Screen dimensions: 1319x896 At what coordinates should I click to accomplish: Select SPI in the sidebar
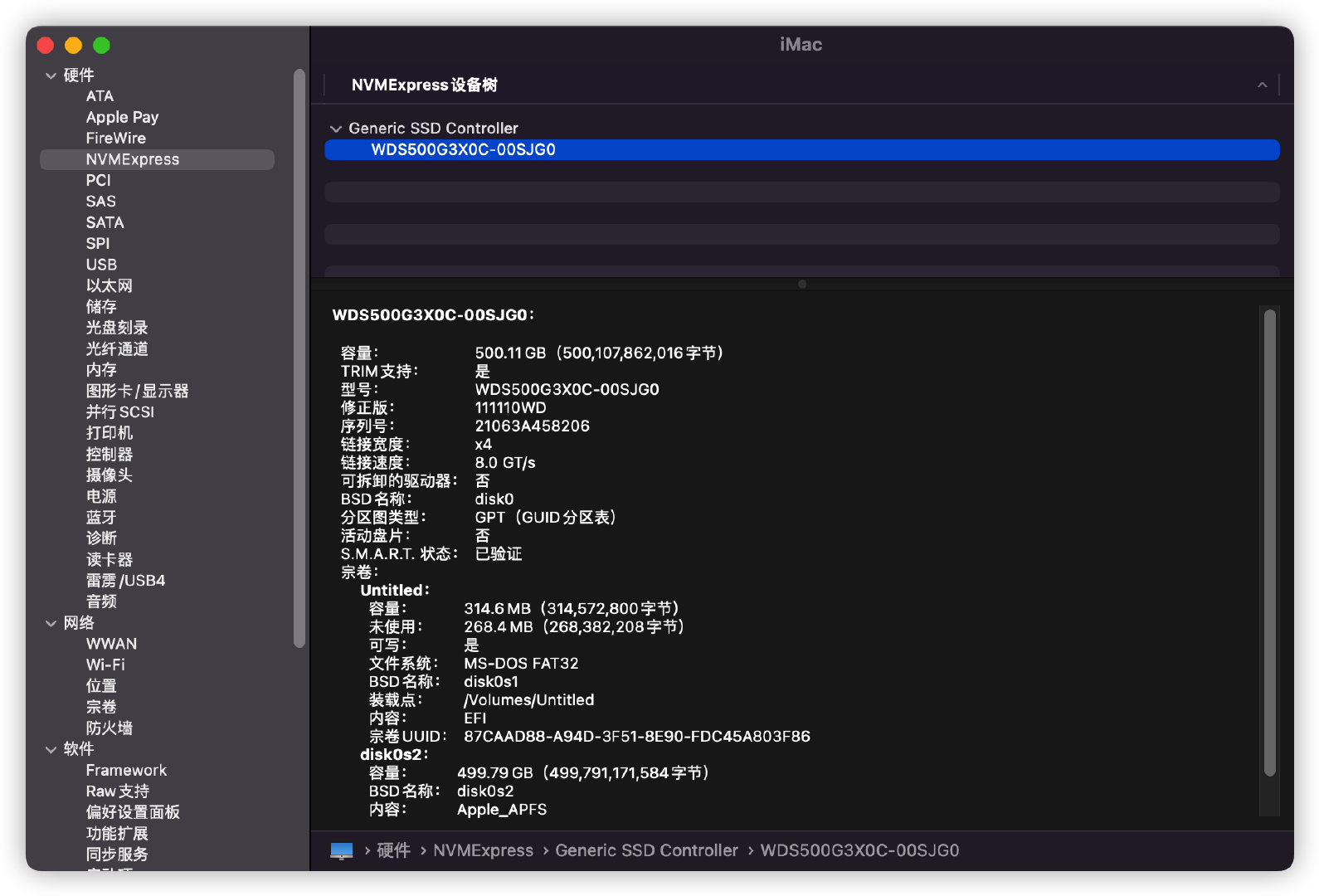97,244
